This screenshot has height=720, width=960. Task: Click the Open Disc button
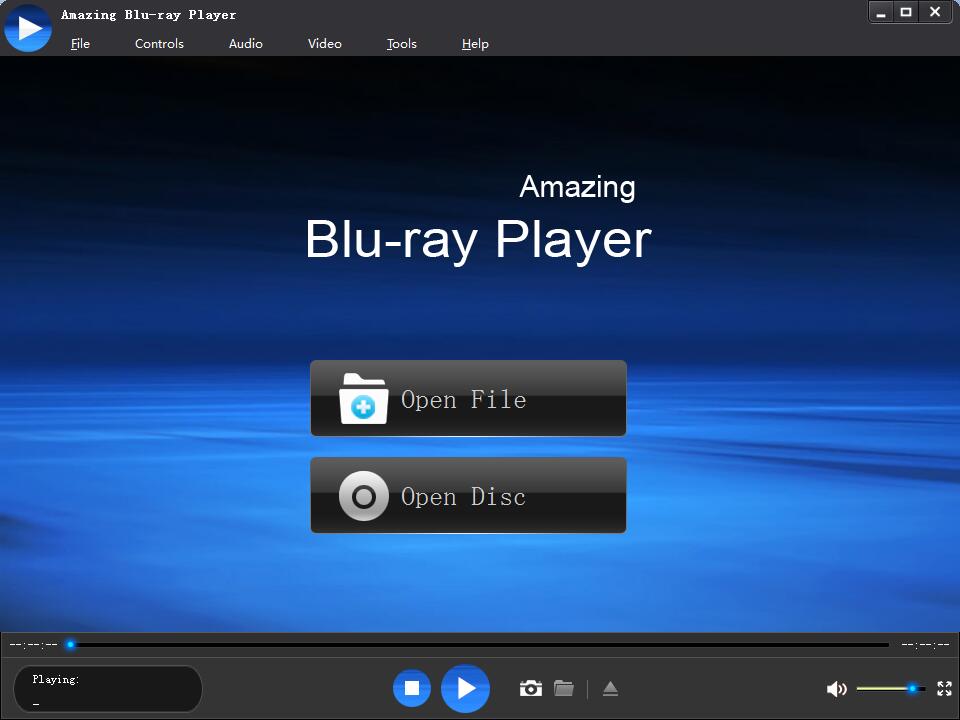click(x=468, y=495)
